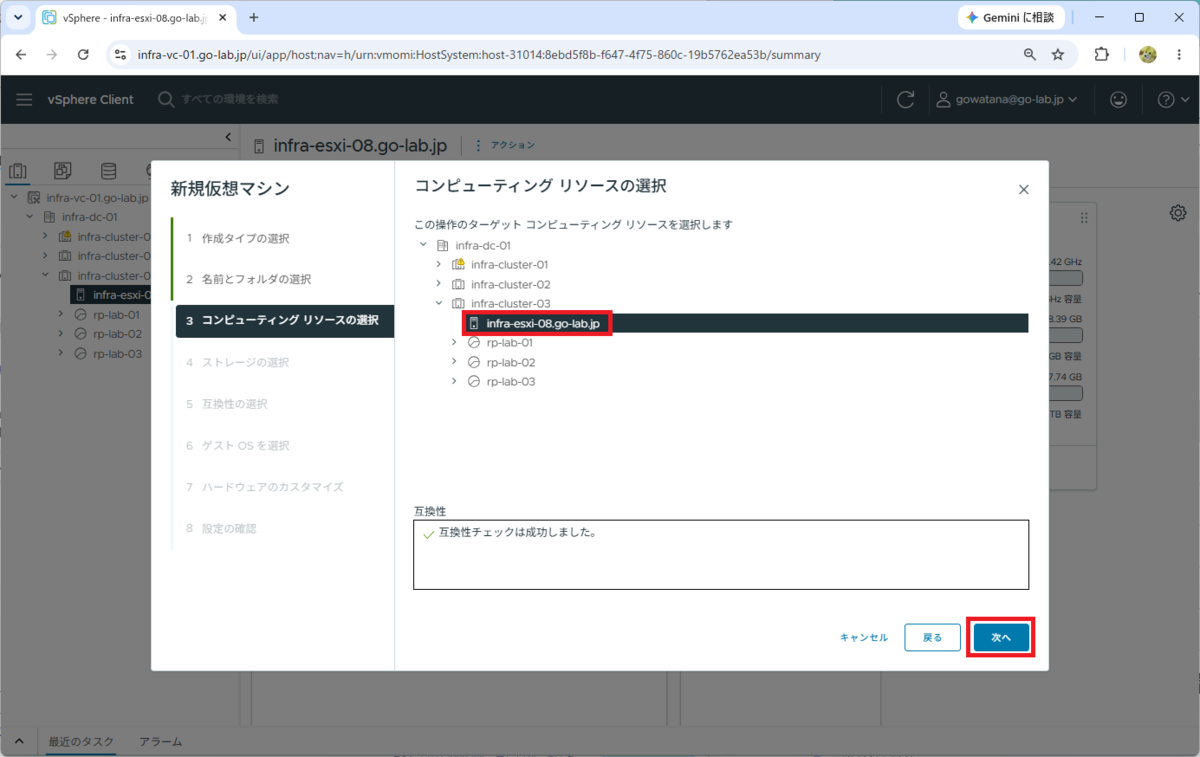Expand infra-cluster-02 in the dialog tree
This screenshot has height=757, width=1200.
coord(438,284)
